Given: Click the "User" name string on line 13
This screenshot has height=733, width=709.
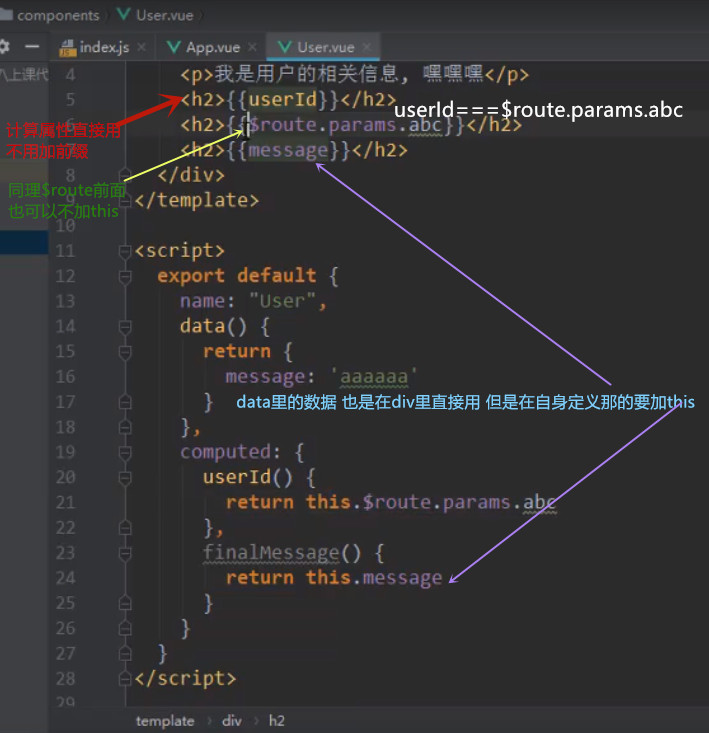Looking at the screenshot, I should click(283, 301).
